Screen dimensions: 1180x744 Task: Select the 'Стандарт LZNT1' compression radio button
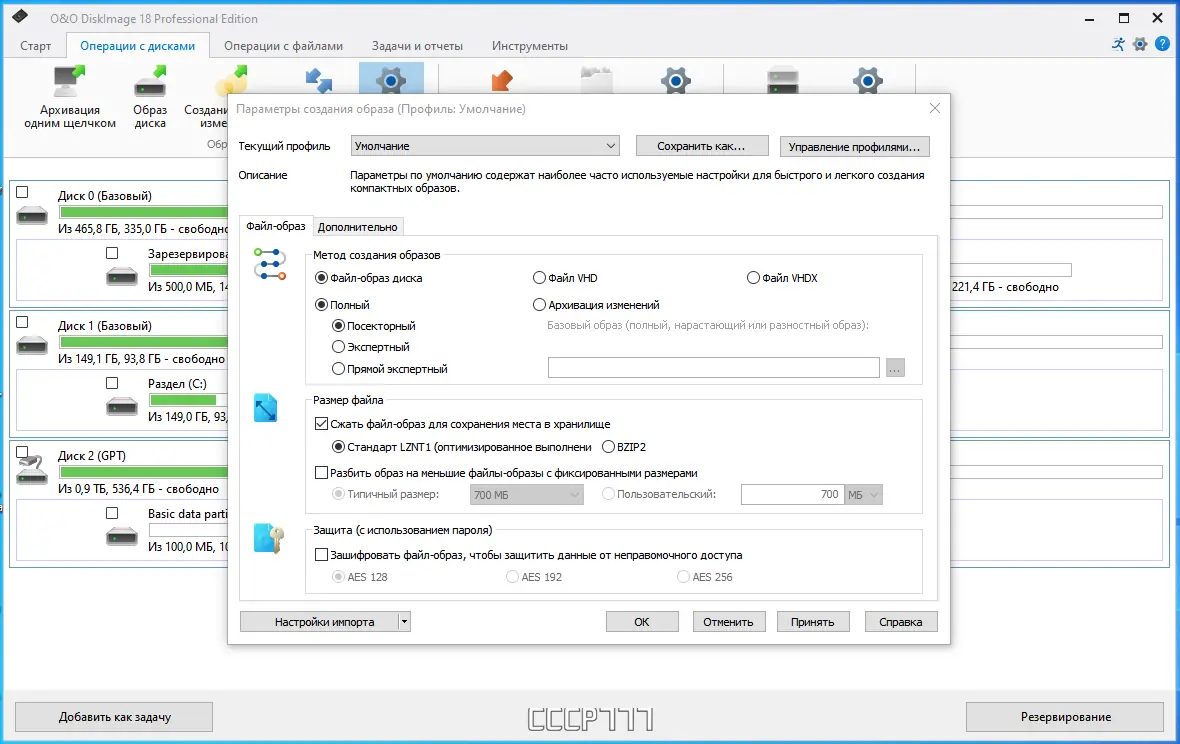(x=339, y=447)
